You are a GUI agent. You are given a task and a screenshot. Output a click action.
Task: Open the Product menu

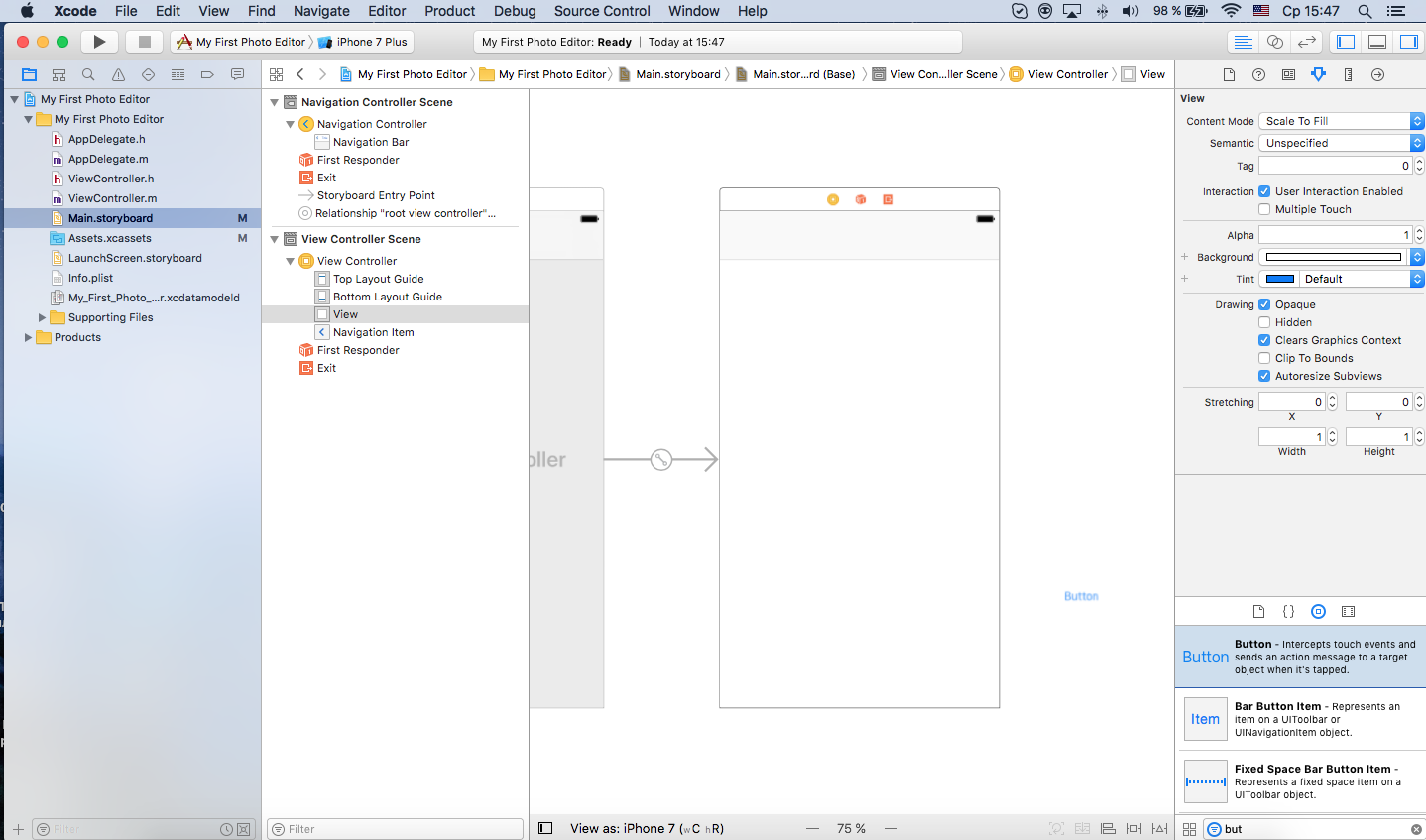point(450,11)
